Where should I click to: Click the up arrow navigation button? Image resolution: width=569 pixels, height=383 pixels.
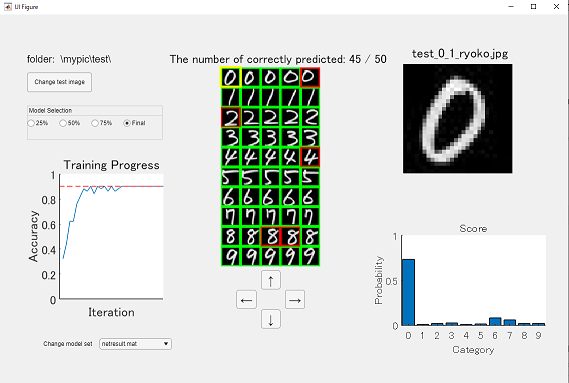tap(271, 280)
